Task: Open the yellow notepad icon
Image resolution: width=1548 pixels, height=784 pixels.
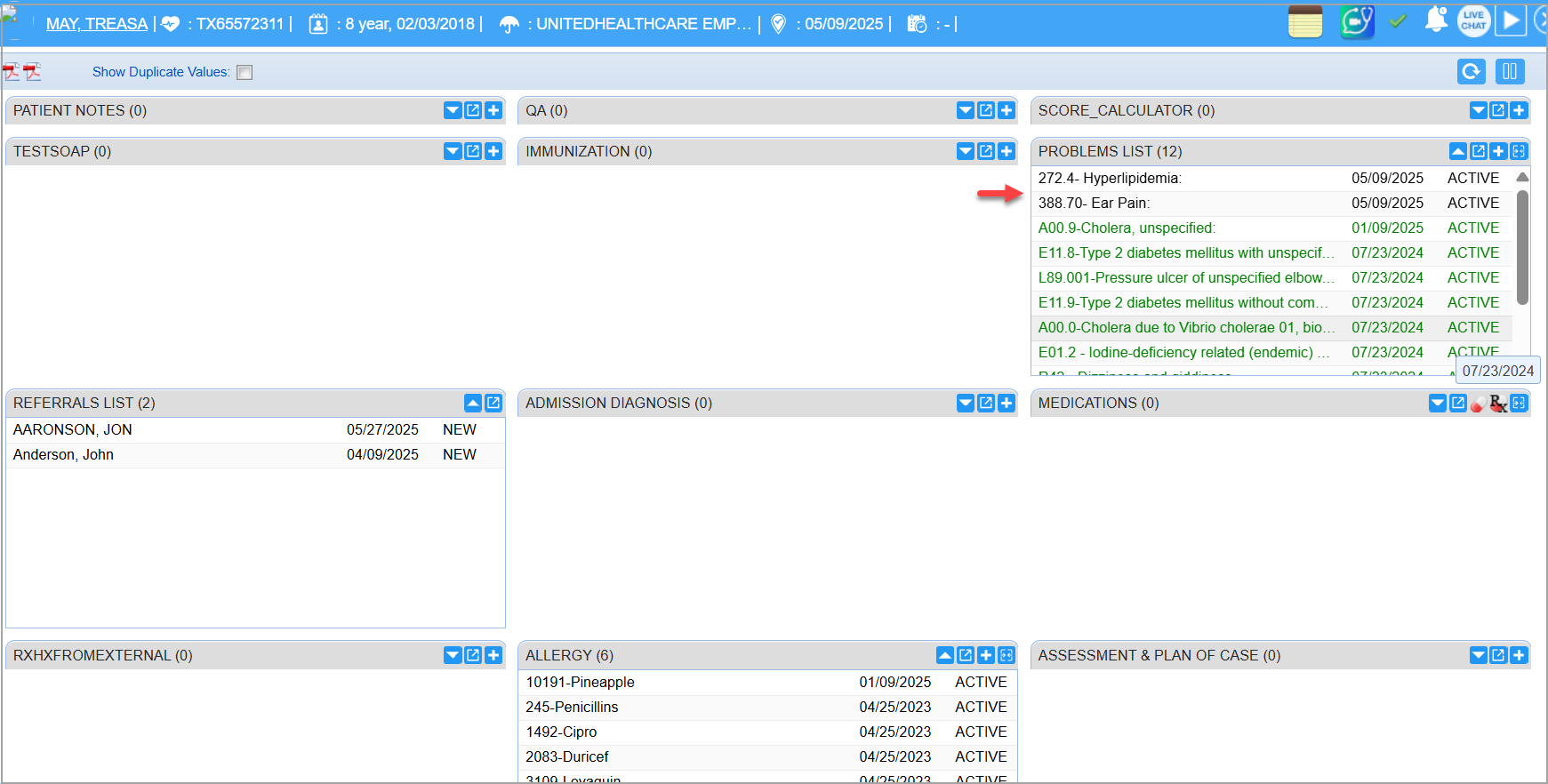Action: click(1304, 22)
